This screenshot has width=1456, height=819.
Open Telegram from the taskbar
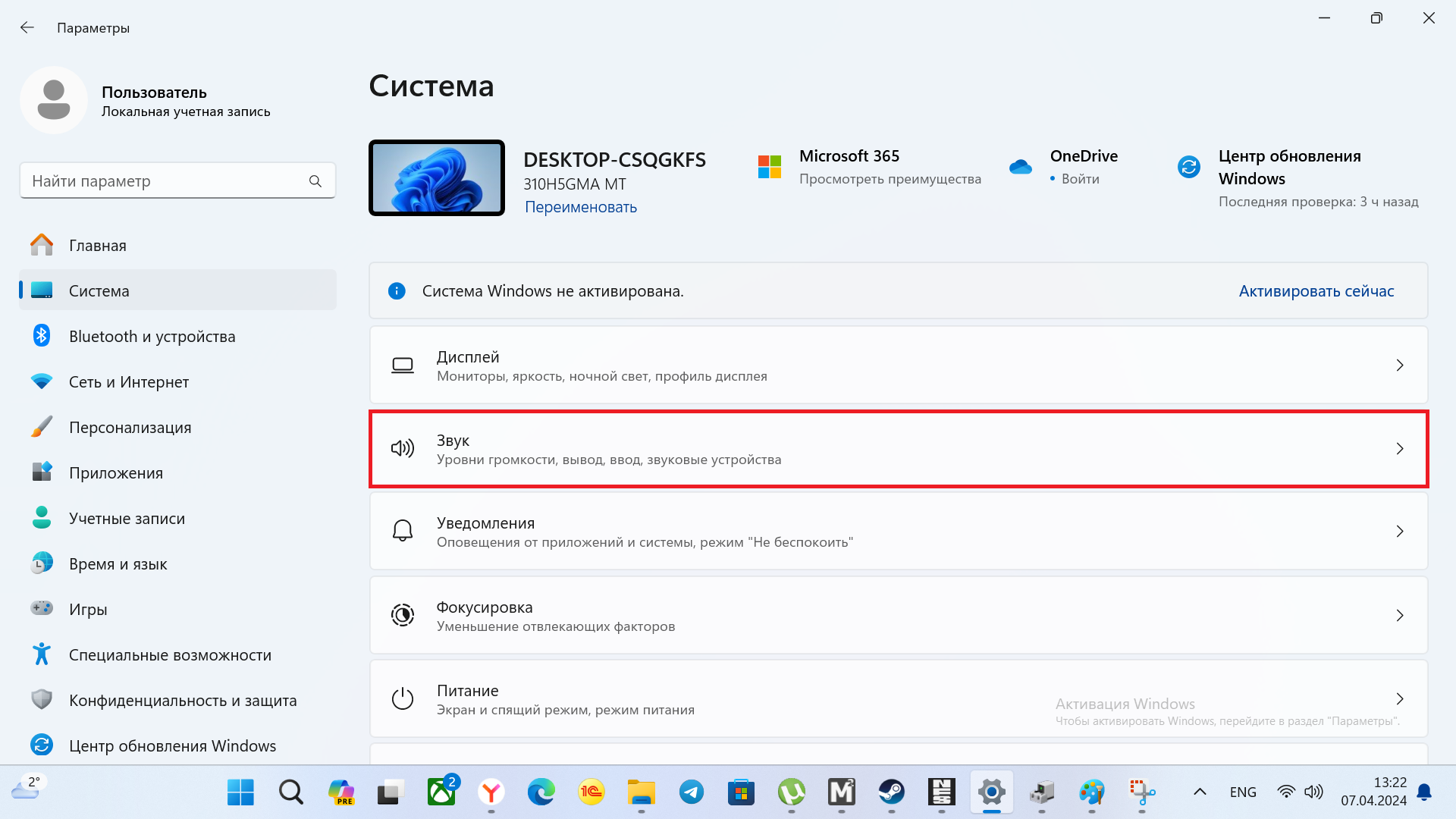coord(691,792)
